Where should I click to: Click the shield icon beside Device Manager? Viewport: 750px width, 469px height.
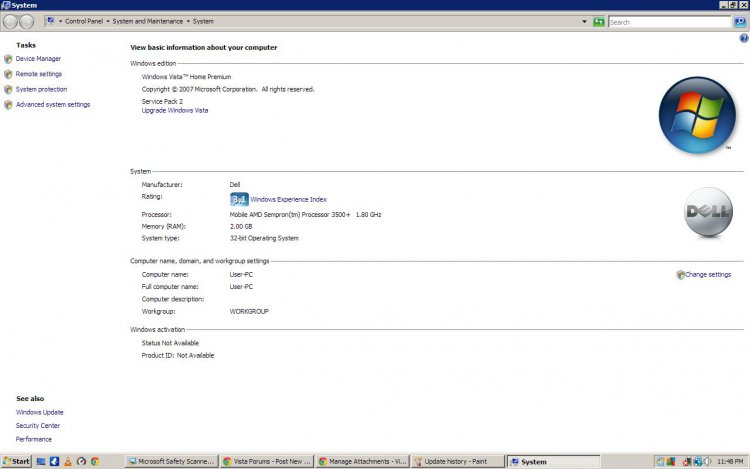coord(8,59)
